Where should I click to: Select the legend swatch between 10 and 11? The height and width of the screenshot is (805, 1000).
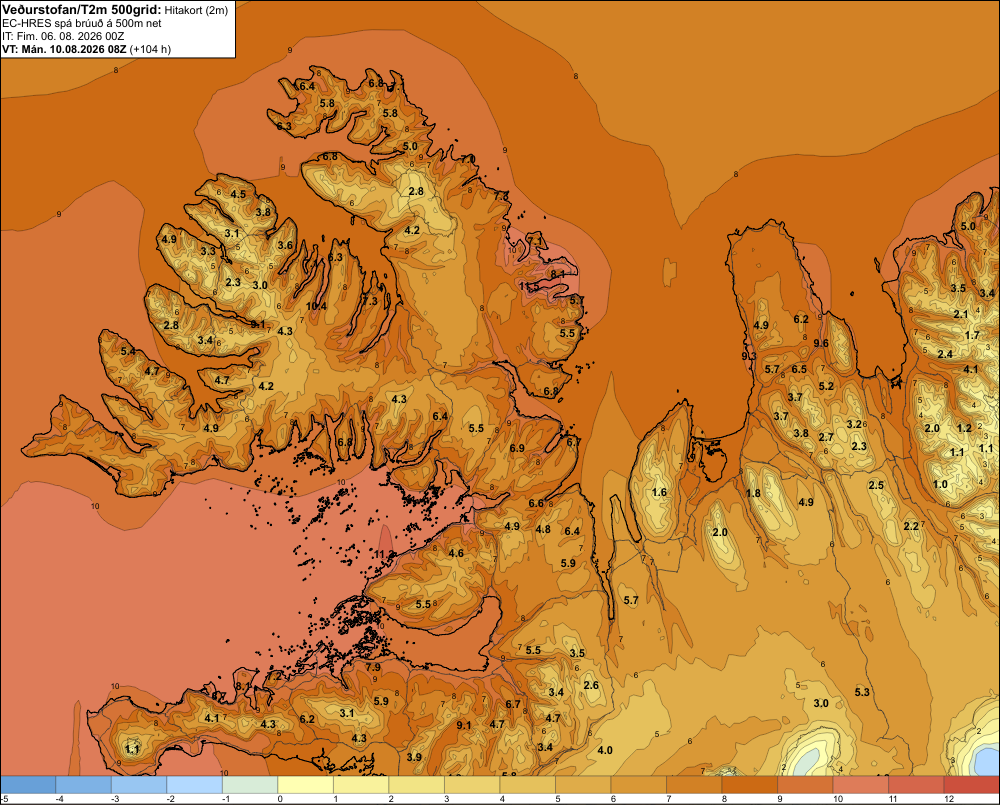coord(860,785)
